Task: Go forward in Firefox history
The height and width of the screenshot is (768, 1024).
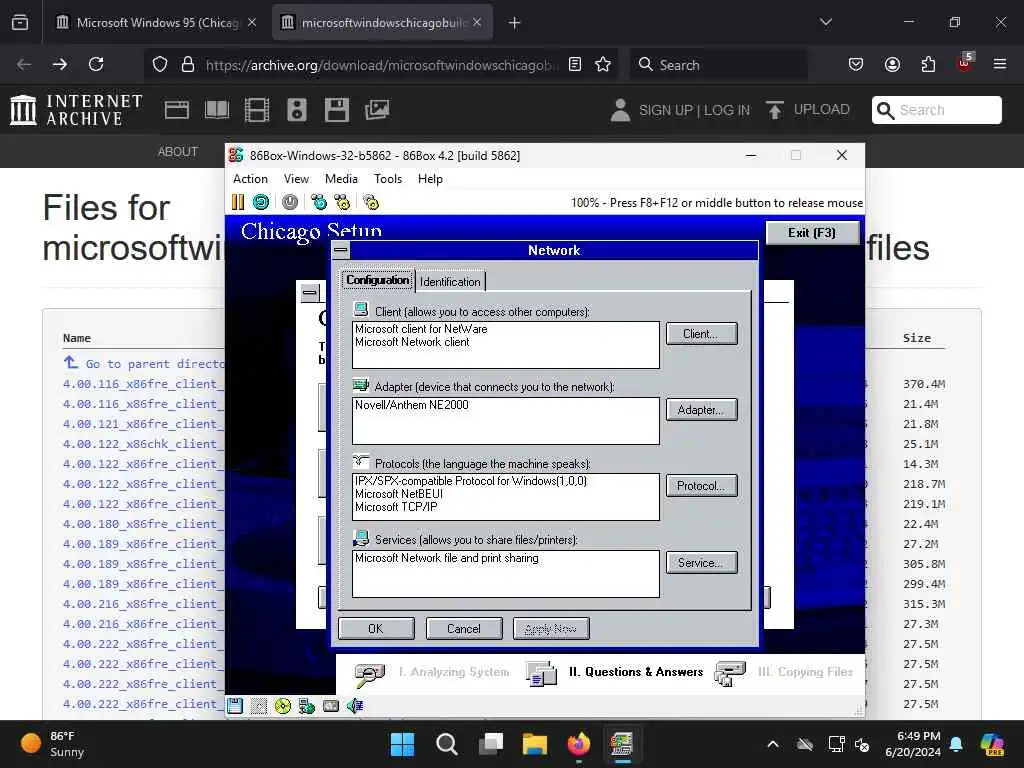Action: tap(59, 64)
